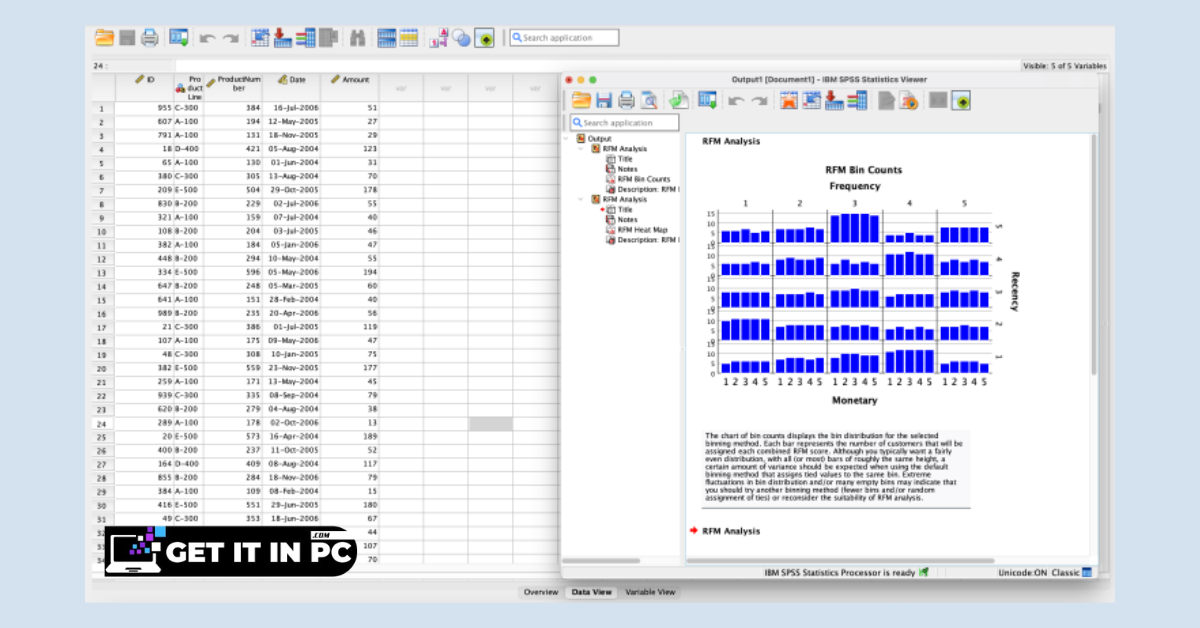Select the Amount column header
Viewport: 1200px width, 628px height.
(x=350, y=87)
